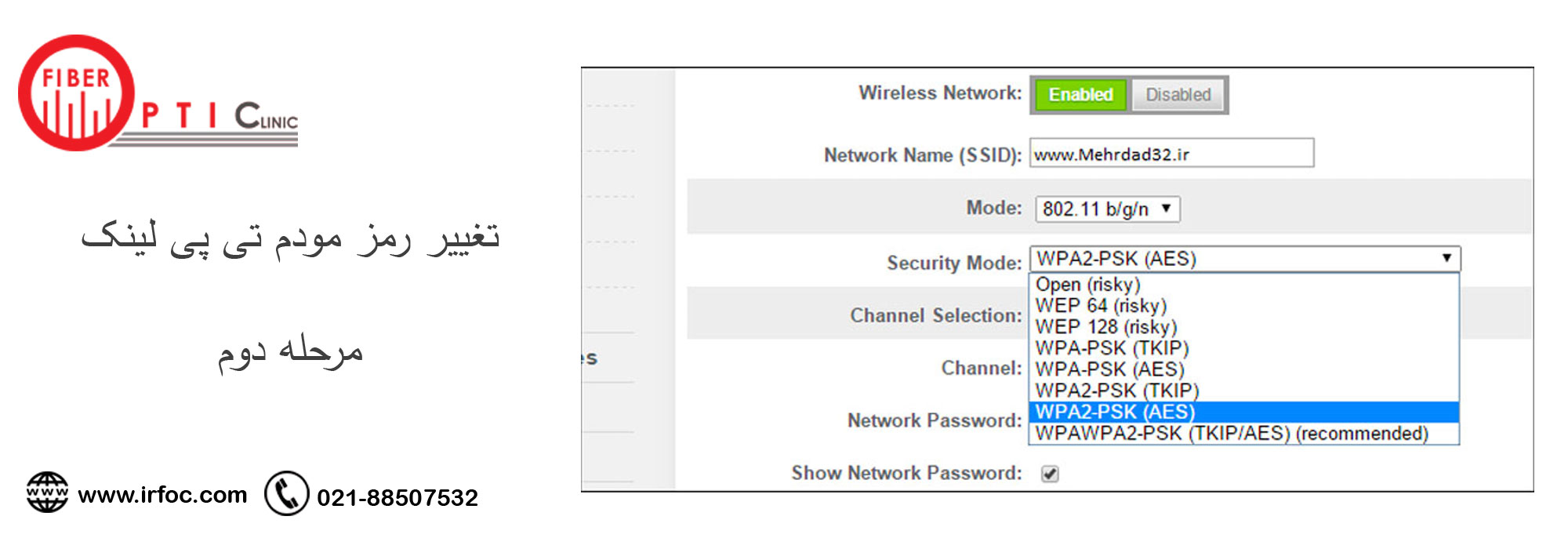Enable the Wireless Network toggle
Image resolution: width=1568 pixels, height=549 pixels.
(1080, 95)
